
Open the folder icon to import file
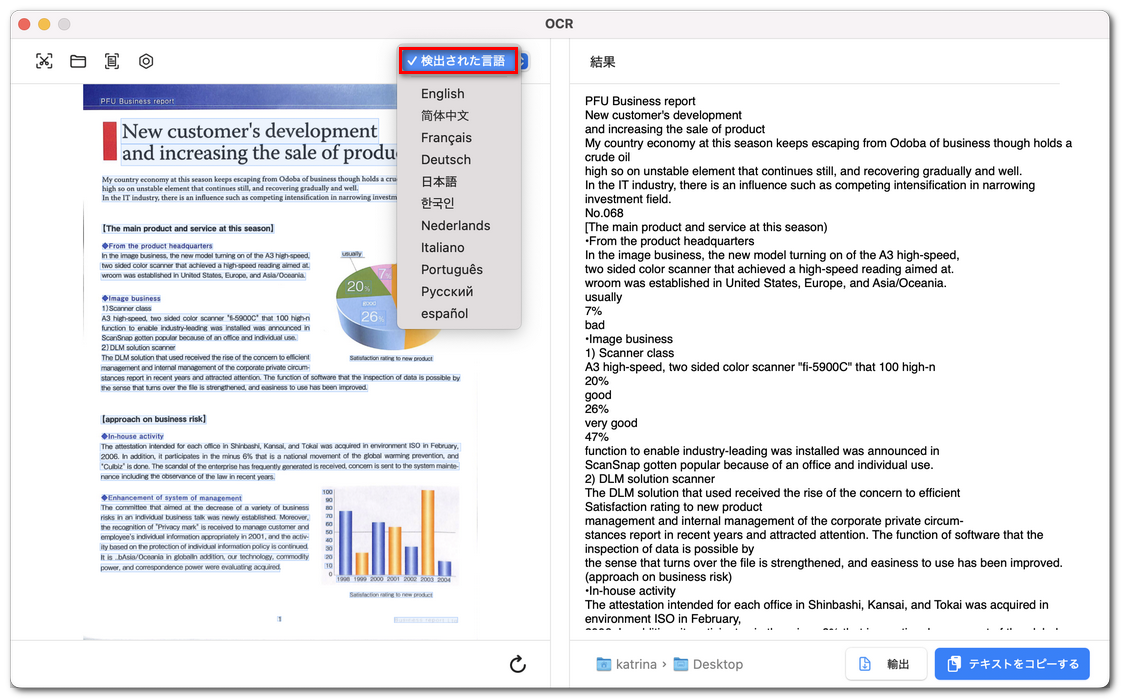pos(78,61)
